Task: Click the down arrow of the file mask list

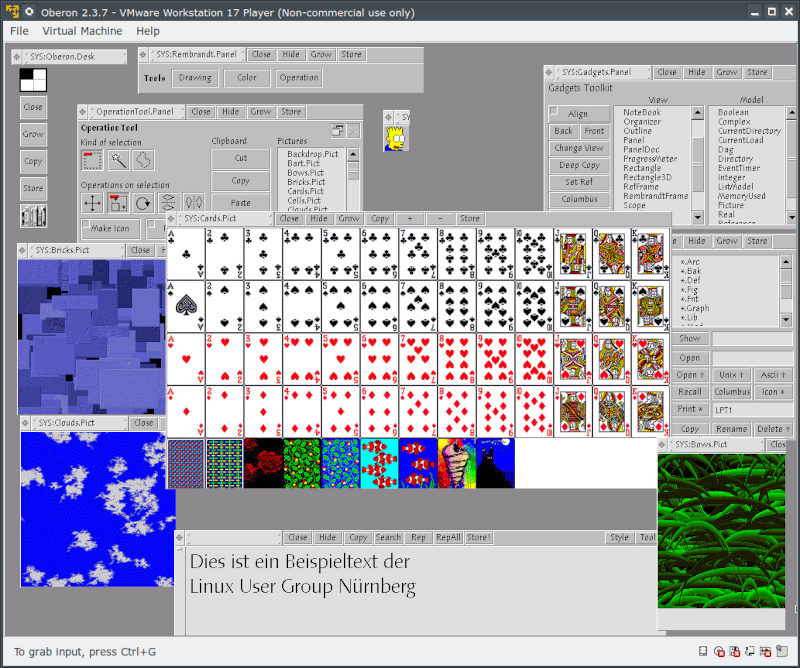Action: [x=786, y=320]
